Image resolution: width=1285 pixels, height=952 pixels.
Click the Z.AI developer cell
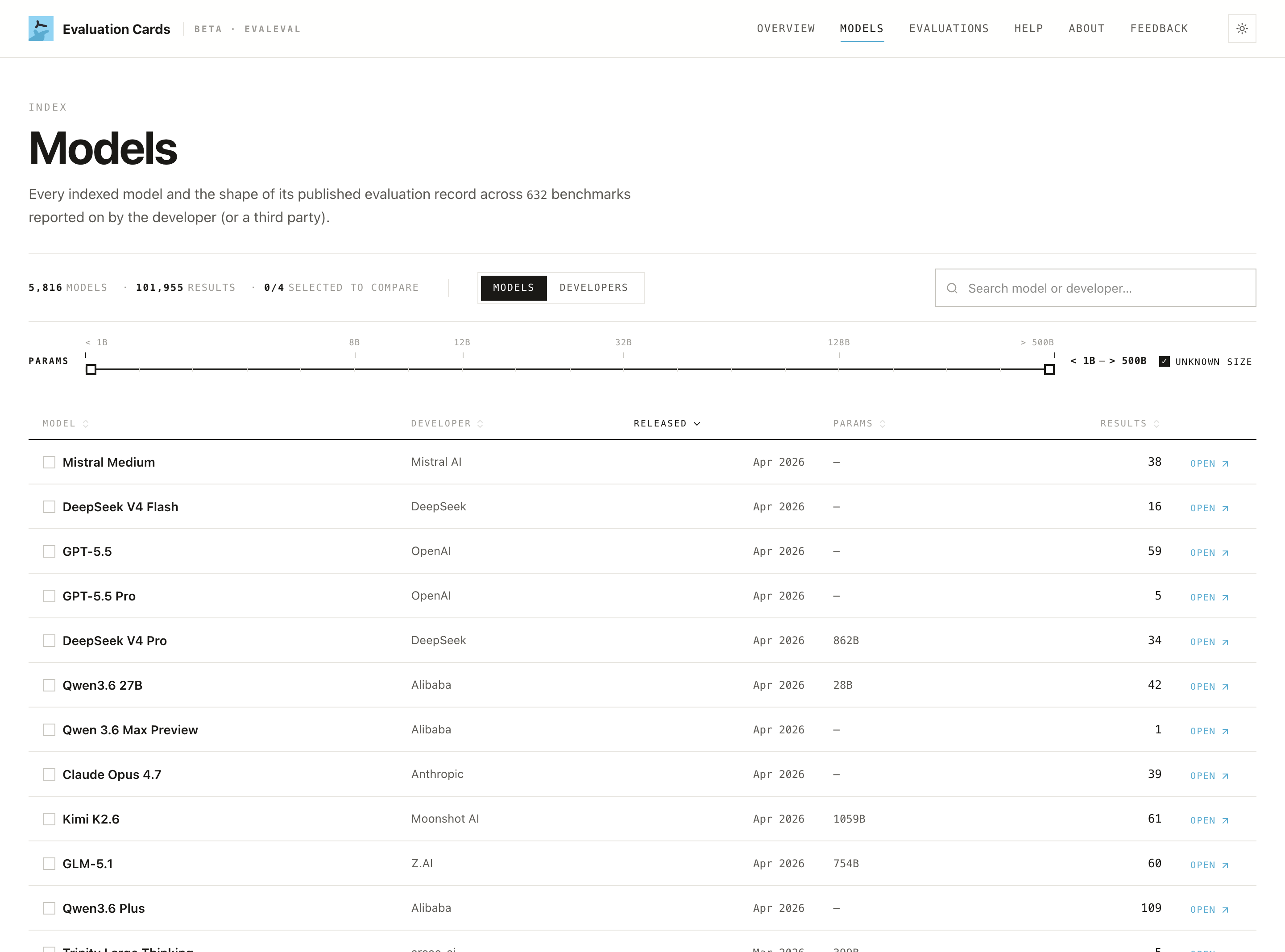pos(422,863)
